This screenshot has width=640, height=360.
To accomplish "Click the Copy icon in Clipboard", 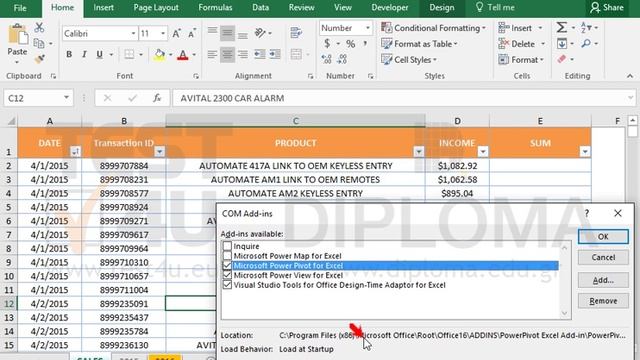I will [39, 43].
